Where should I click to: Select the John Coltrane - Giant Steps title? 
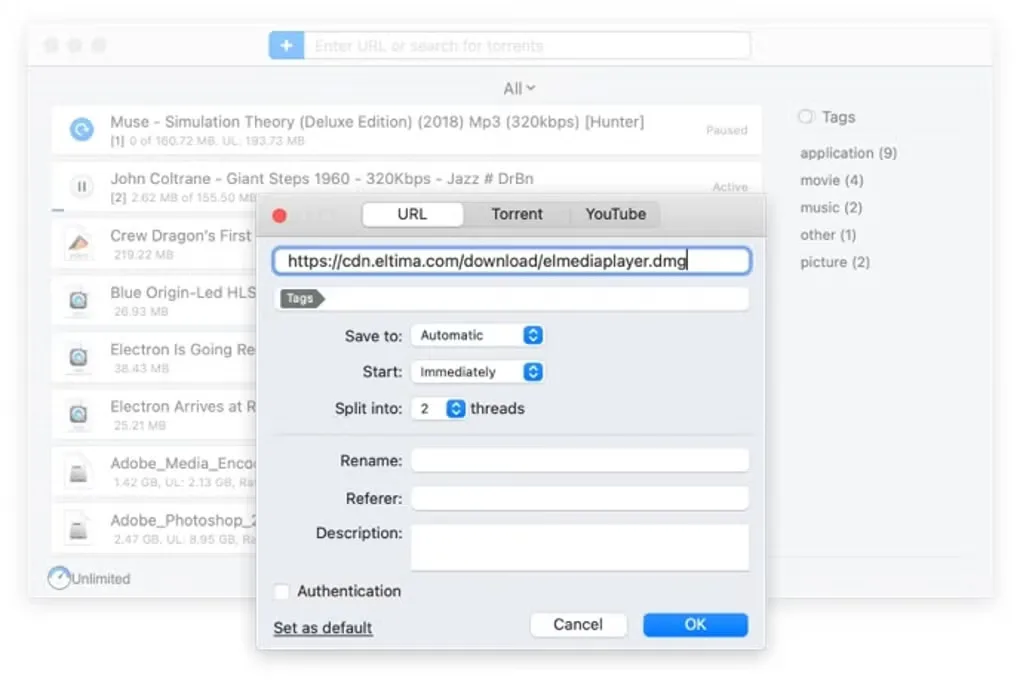tap(322, 178)
